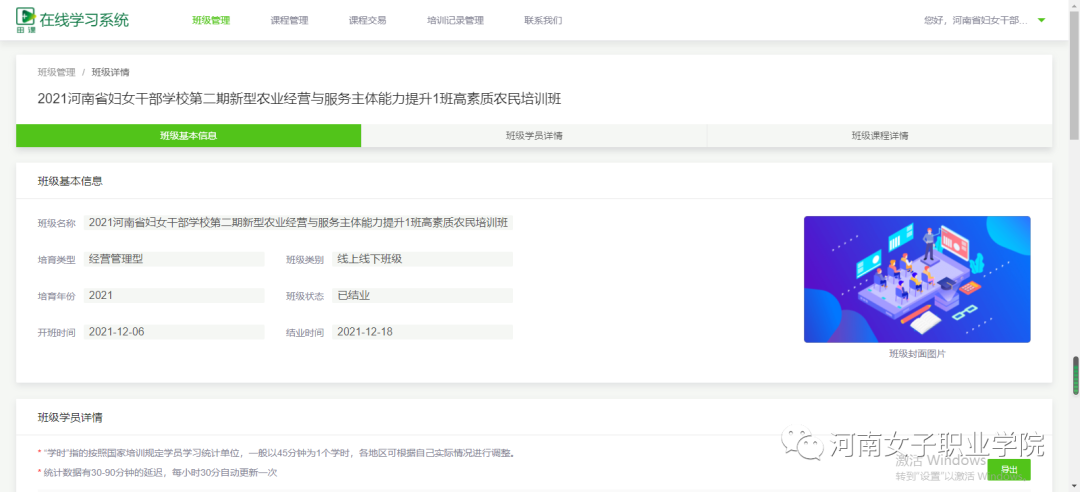Click the 班级类别 field showing 线上线下班级
This screenshot has height=492, width=1080.
[x=422, y=259]
